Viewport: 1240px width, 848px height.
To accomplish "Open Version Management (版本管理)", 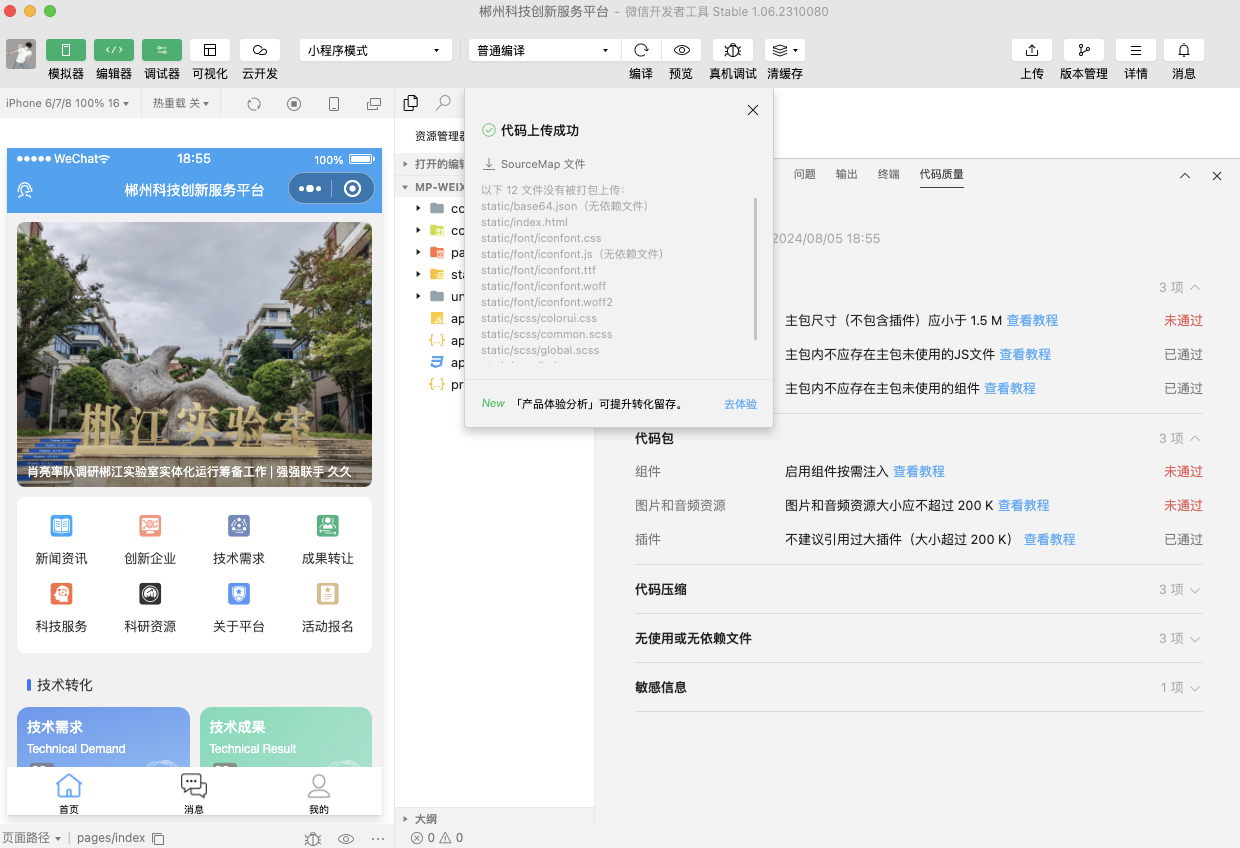I will pyautogui.click(x=1084, y=50).
